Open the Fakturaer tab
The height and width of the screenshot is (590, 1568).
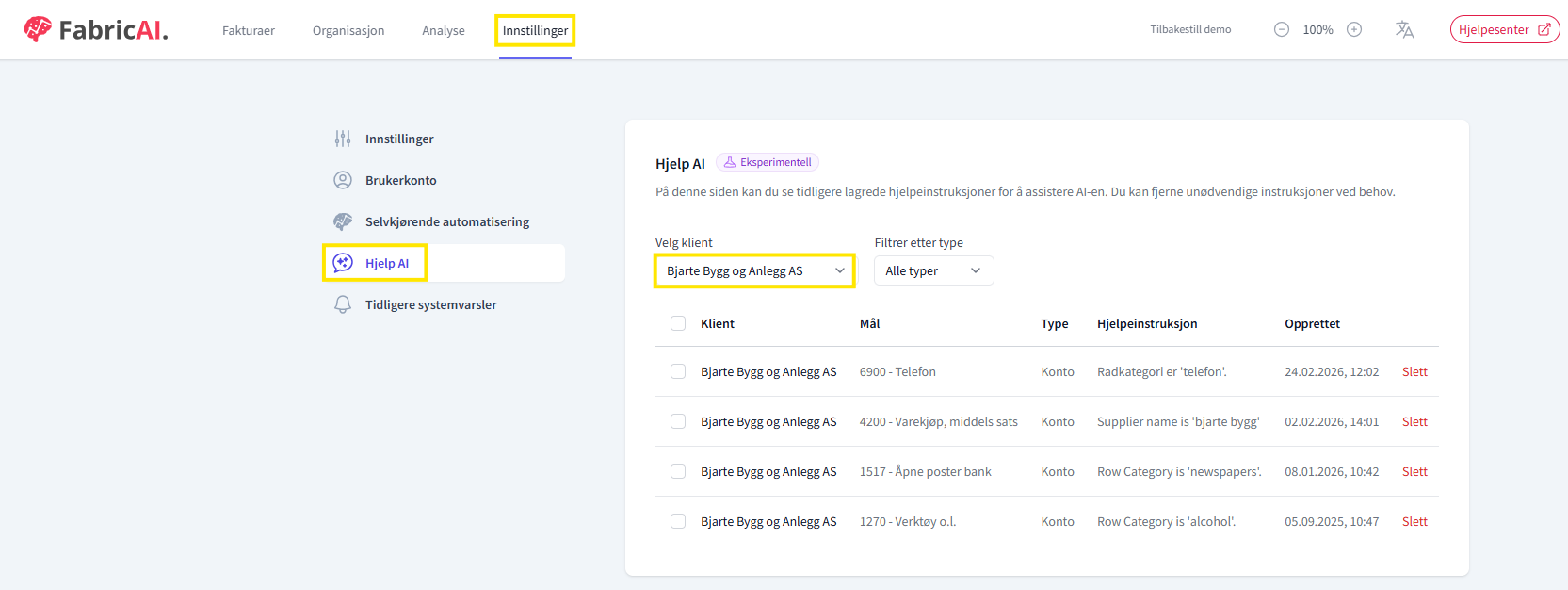click(249, 30)
